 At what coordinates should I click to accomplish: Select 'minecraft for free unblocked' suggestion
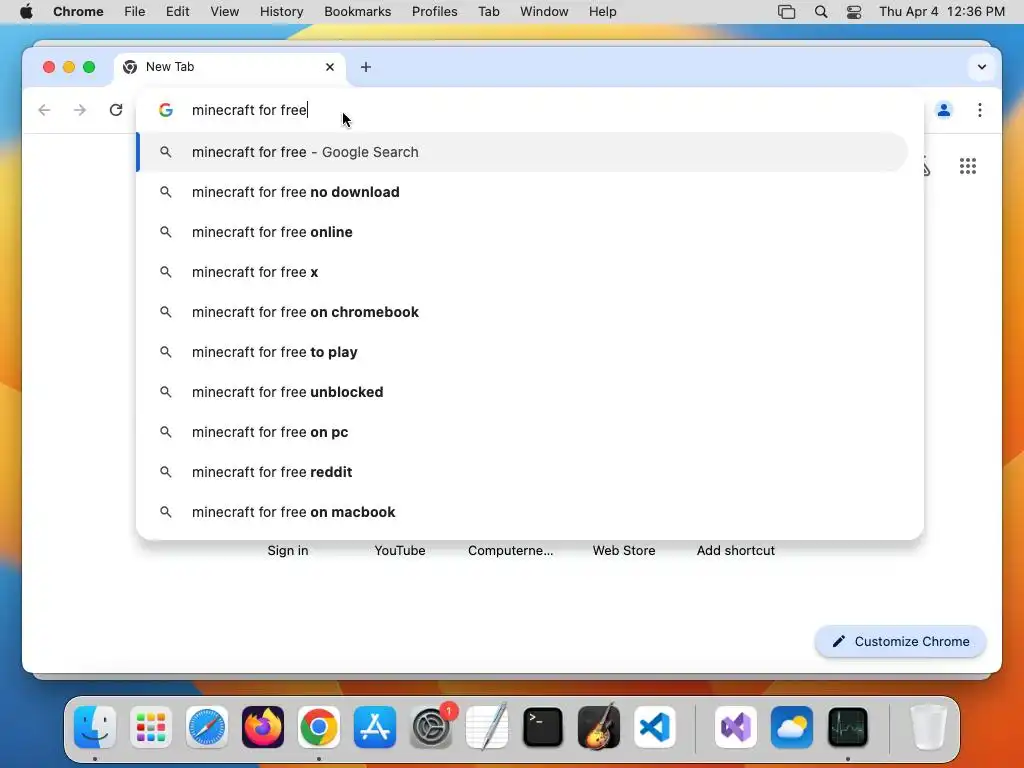[x=522, y=392]
